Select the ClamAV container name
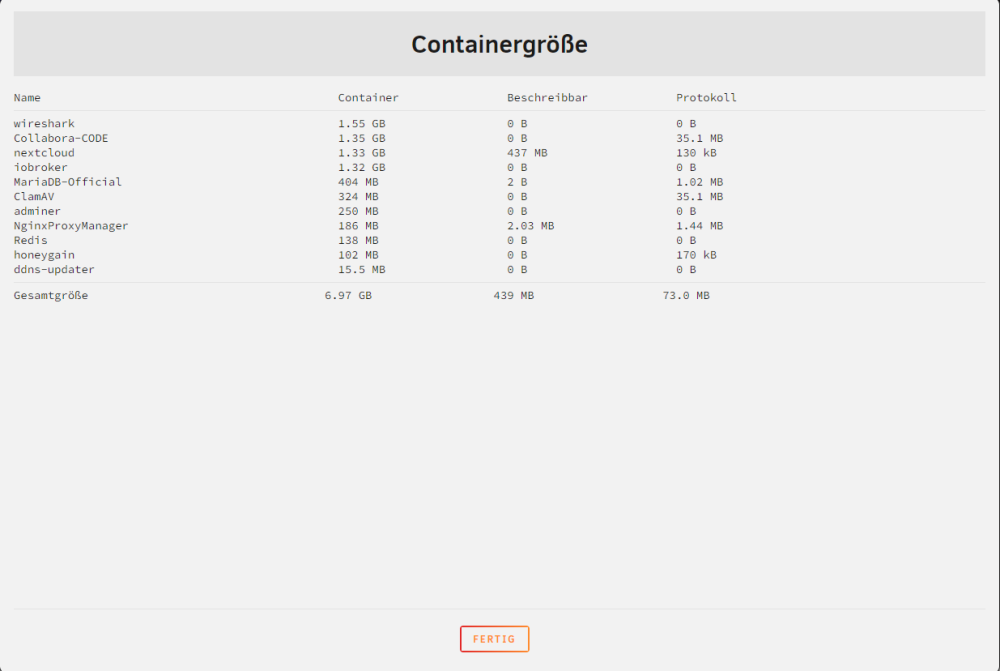The height and width of the screenshot is (671, 1000). tap(34, 196)
